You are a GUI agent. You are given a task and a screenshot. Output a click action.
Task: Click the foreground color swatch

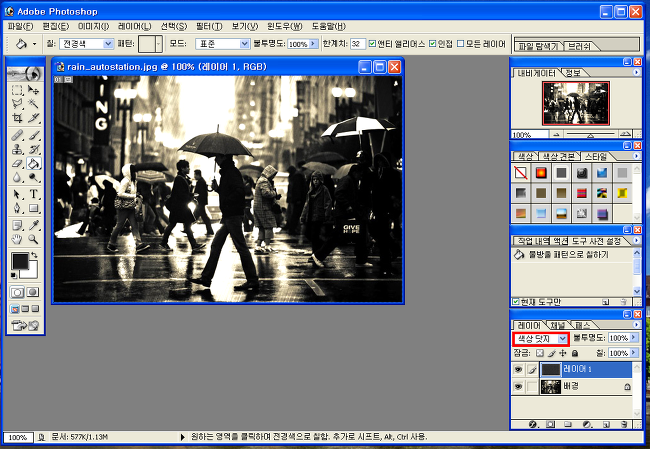[20, 261]
